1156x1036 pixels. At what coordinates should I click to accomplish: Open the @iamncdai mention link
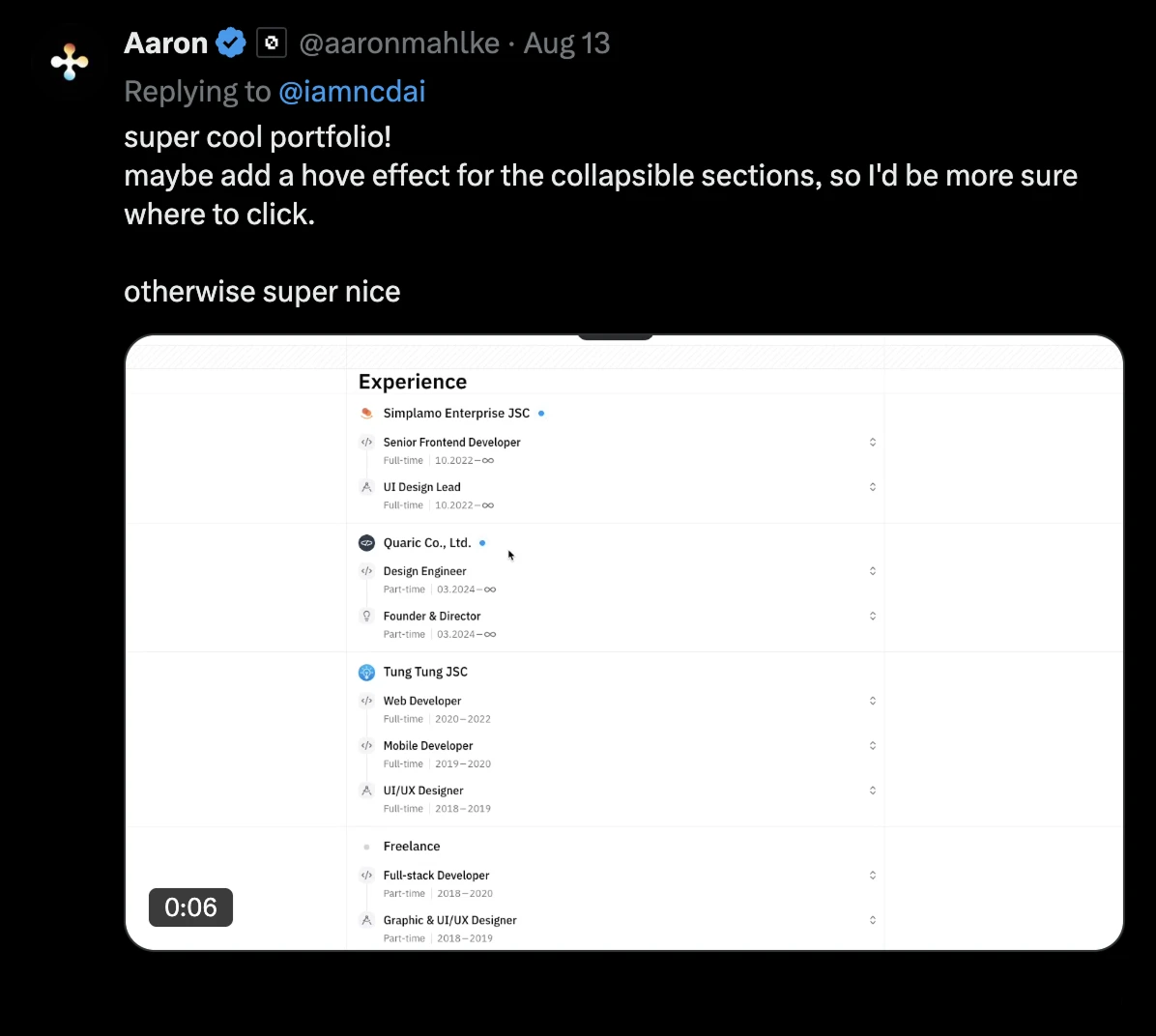click(352, 91)
